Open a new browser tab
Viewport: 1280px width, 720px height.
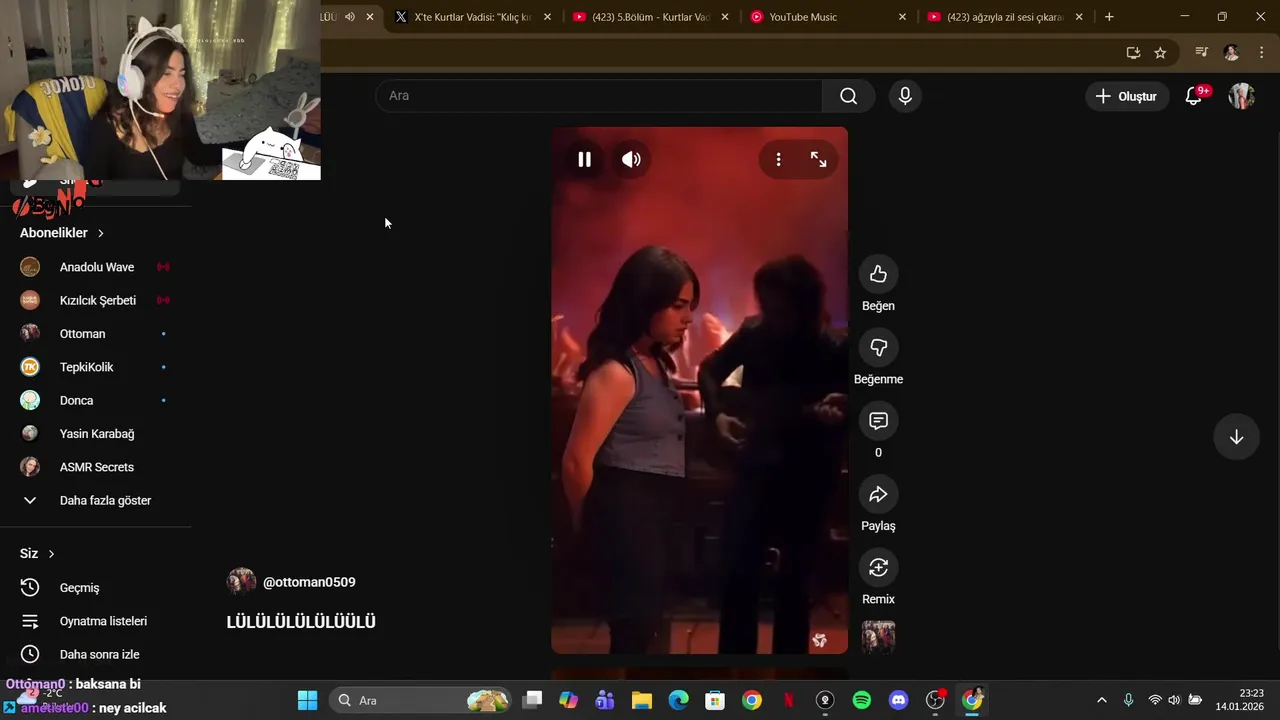coord(1109,17)
